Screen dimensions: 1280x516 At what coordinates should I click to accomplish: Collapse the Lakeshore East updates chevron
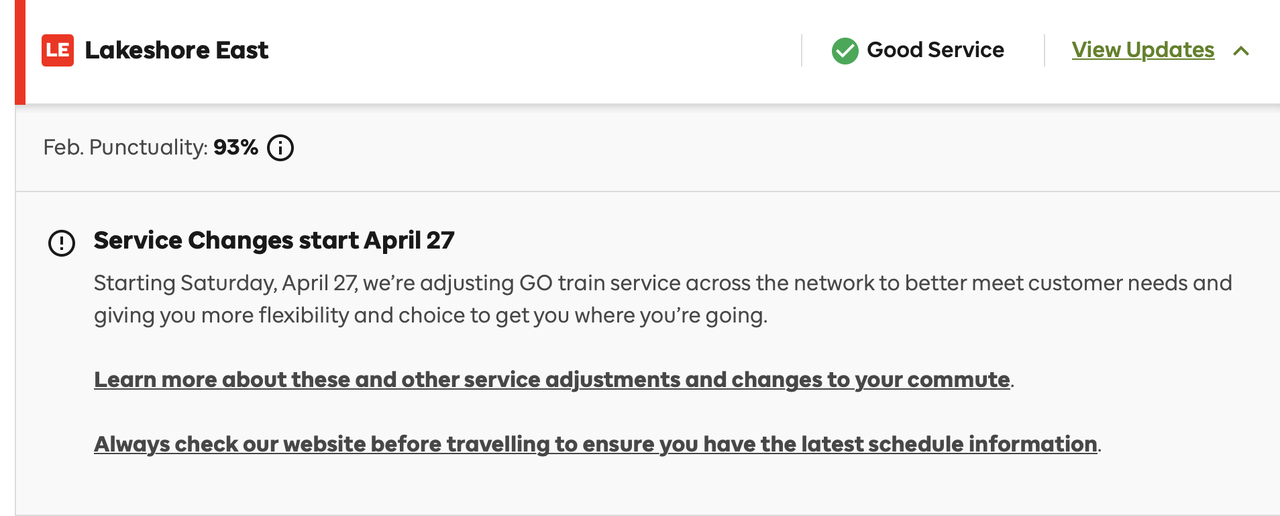point(1241,51)
